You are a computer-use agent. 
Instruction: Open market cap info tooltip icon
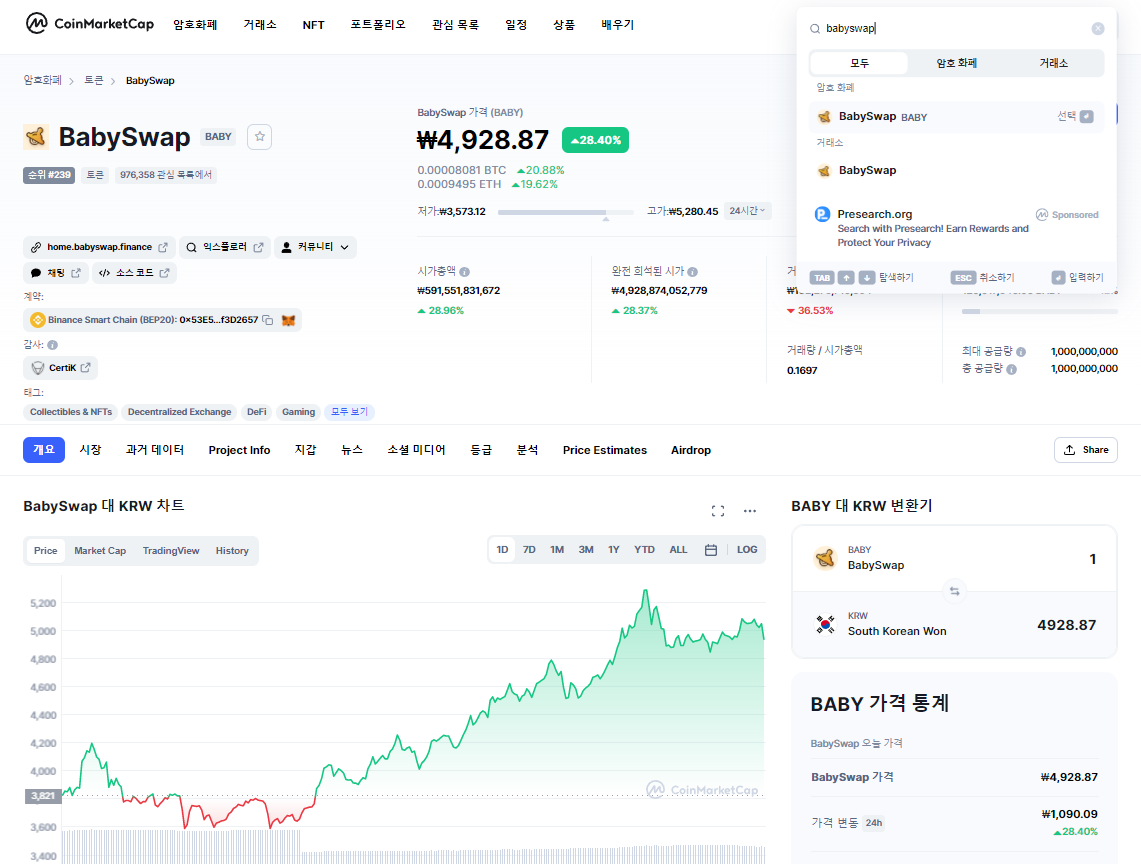coord(464,272)
